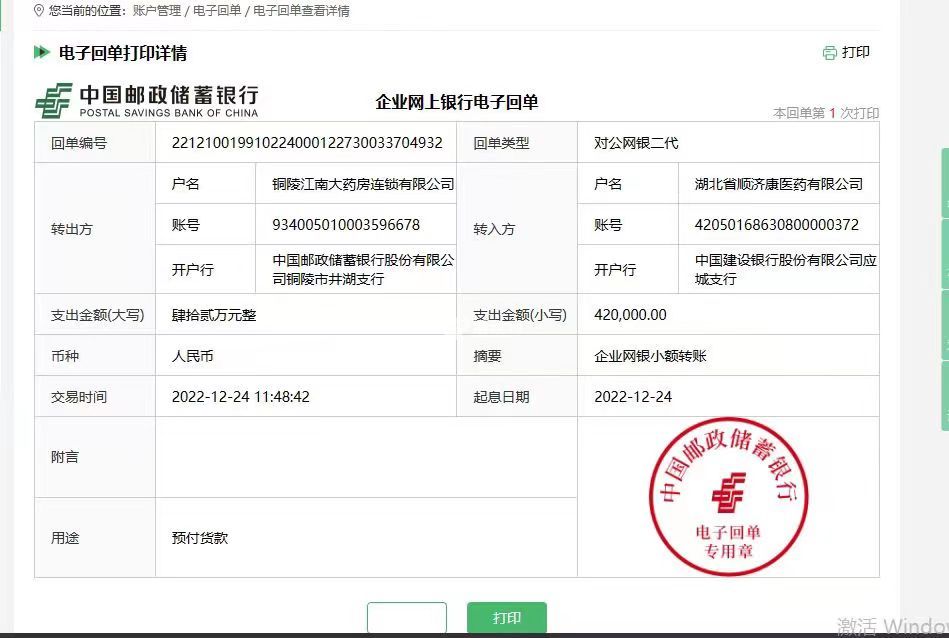Click the 支出金额(大写) label

pyautogui.click(x=97, y=315)
